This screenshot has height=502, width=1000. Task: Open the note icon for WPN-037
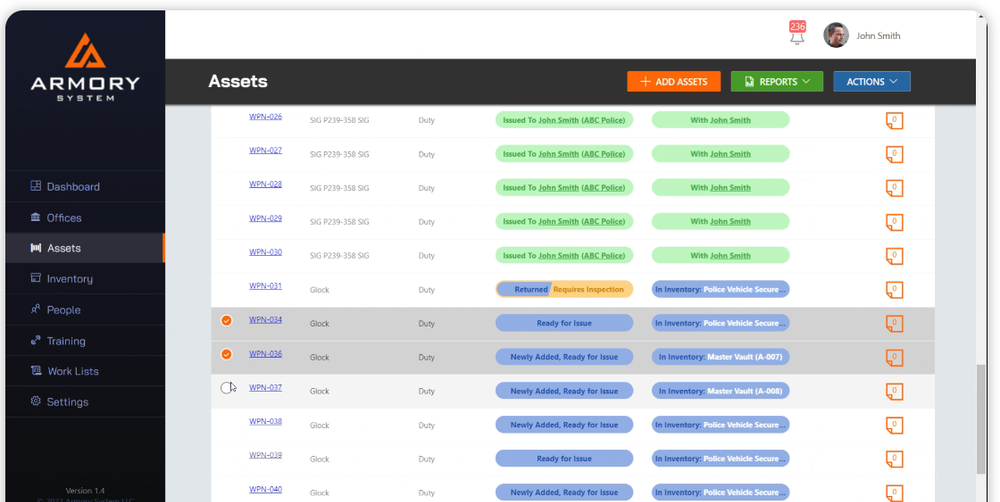[x=894, y=391]
